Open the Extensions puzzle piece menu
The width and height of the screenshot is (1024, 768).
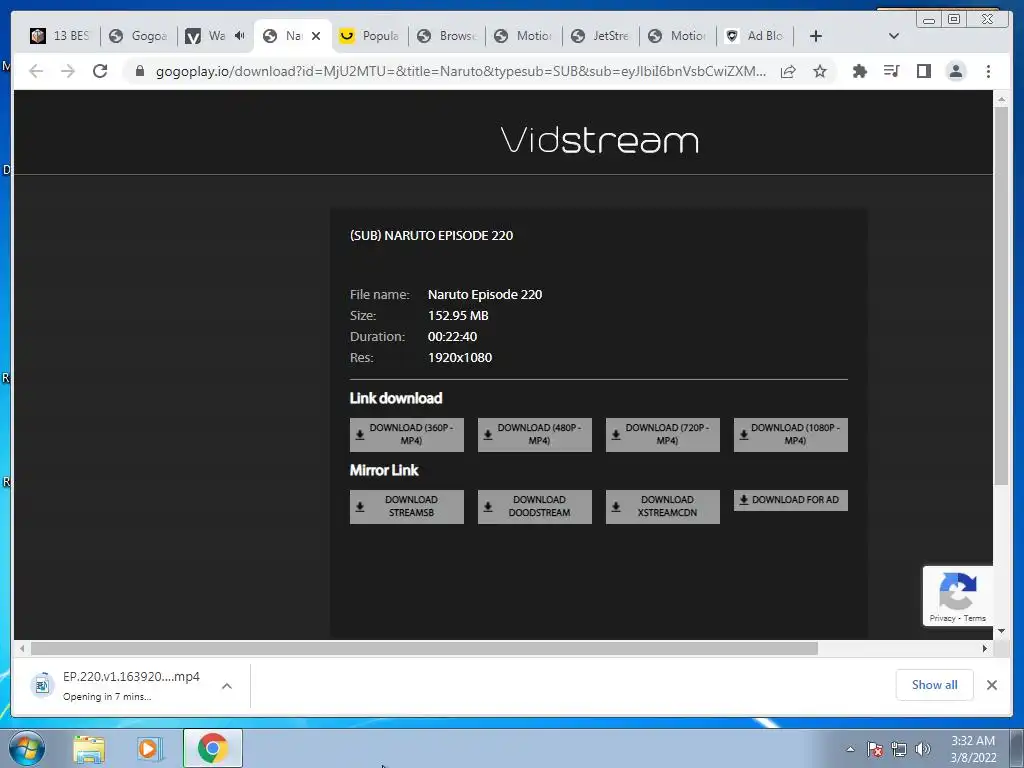pos(859,71)
